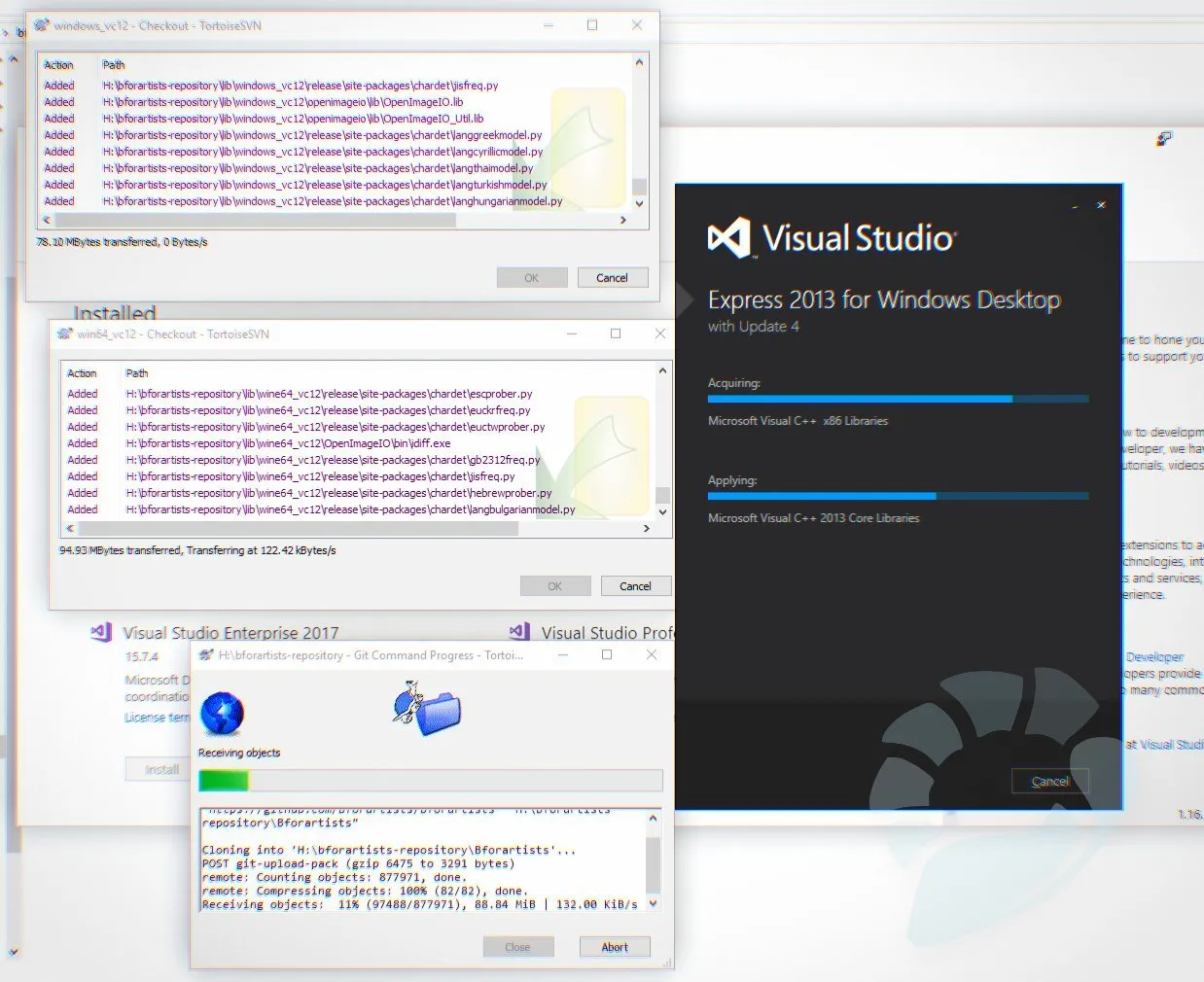Click the version 15.7.4 label
Viewport: 1204px width, 982px height.
click(141, 657)
